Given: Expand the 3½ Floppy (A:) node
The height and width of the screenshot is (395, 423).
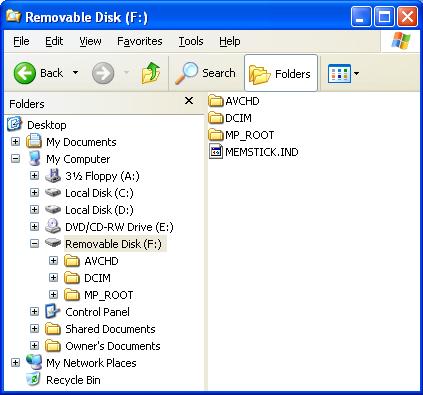Looking at the screenshot, I should click(x=34, y=175).
